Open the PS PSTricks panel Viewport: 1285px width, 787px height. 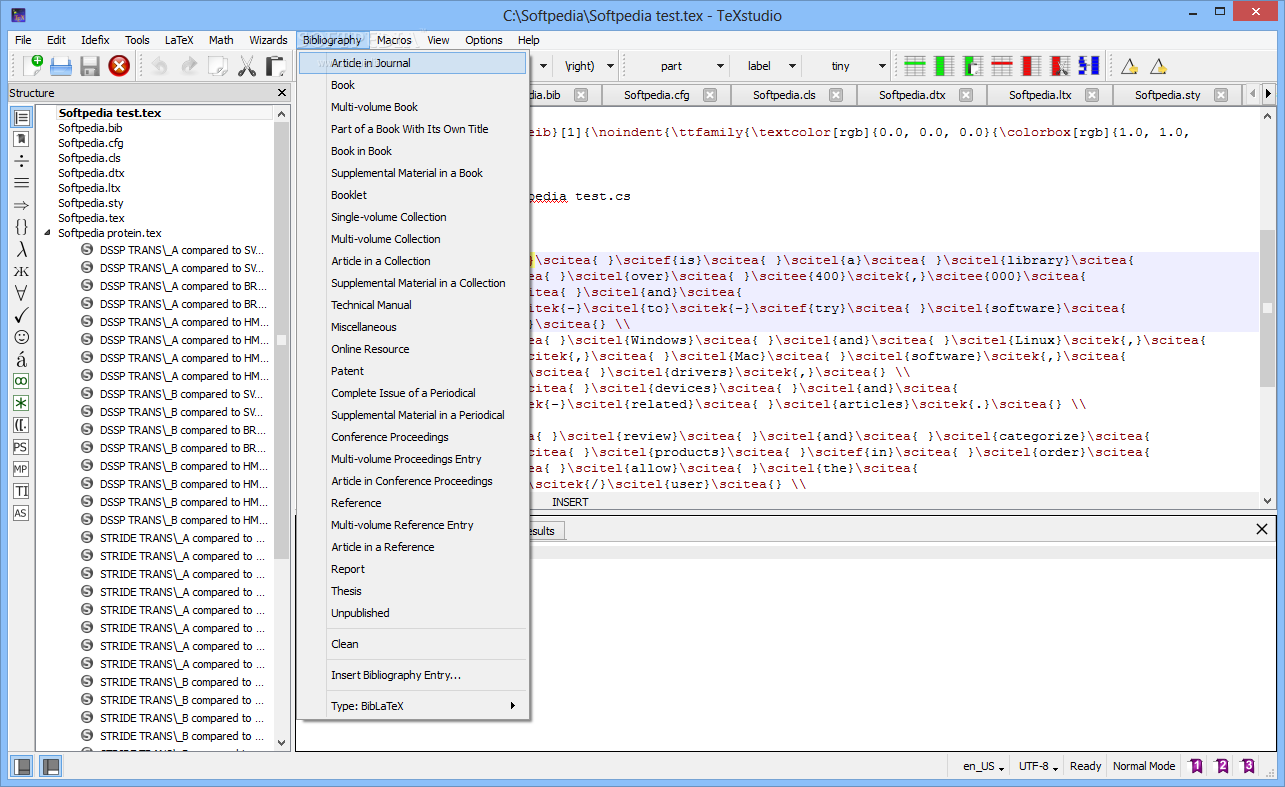point(21,447)
